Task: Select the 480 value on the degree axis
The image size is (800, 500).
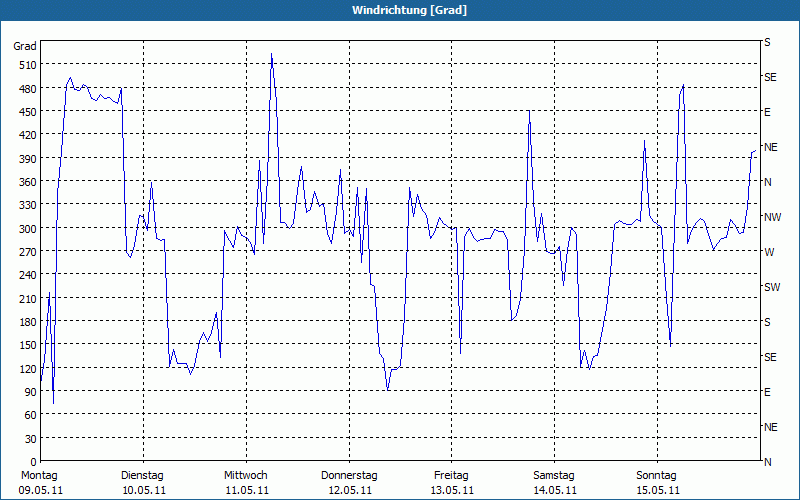Action: [28, 89]
